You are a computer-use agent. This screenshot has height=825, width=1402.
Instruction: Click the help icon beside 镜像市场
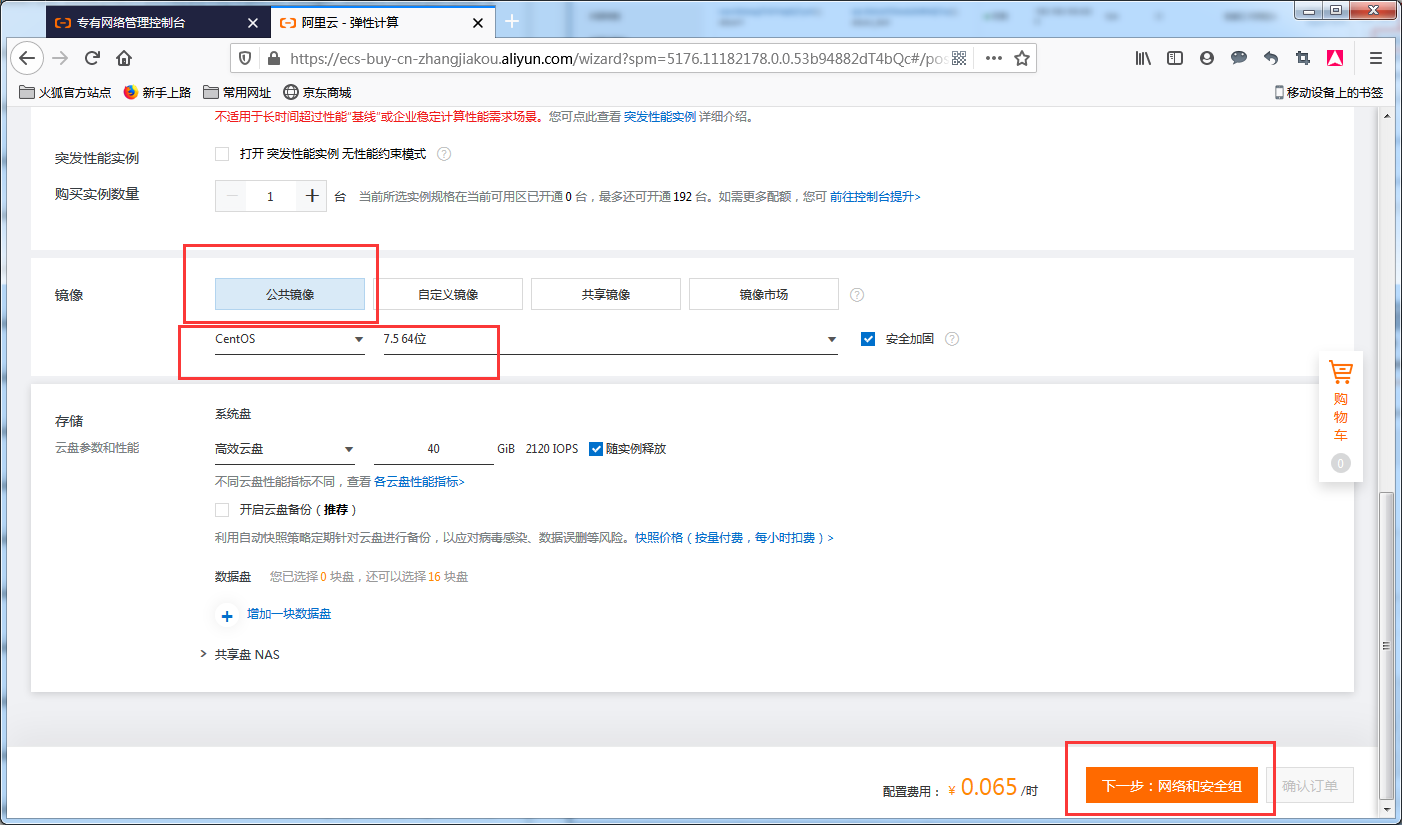tap(856, 293)
